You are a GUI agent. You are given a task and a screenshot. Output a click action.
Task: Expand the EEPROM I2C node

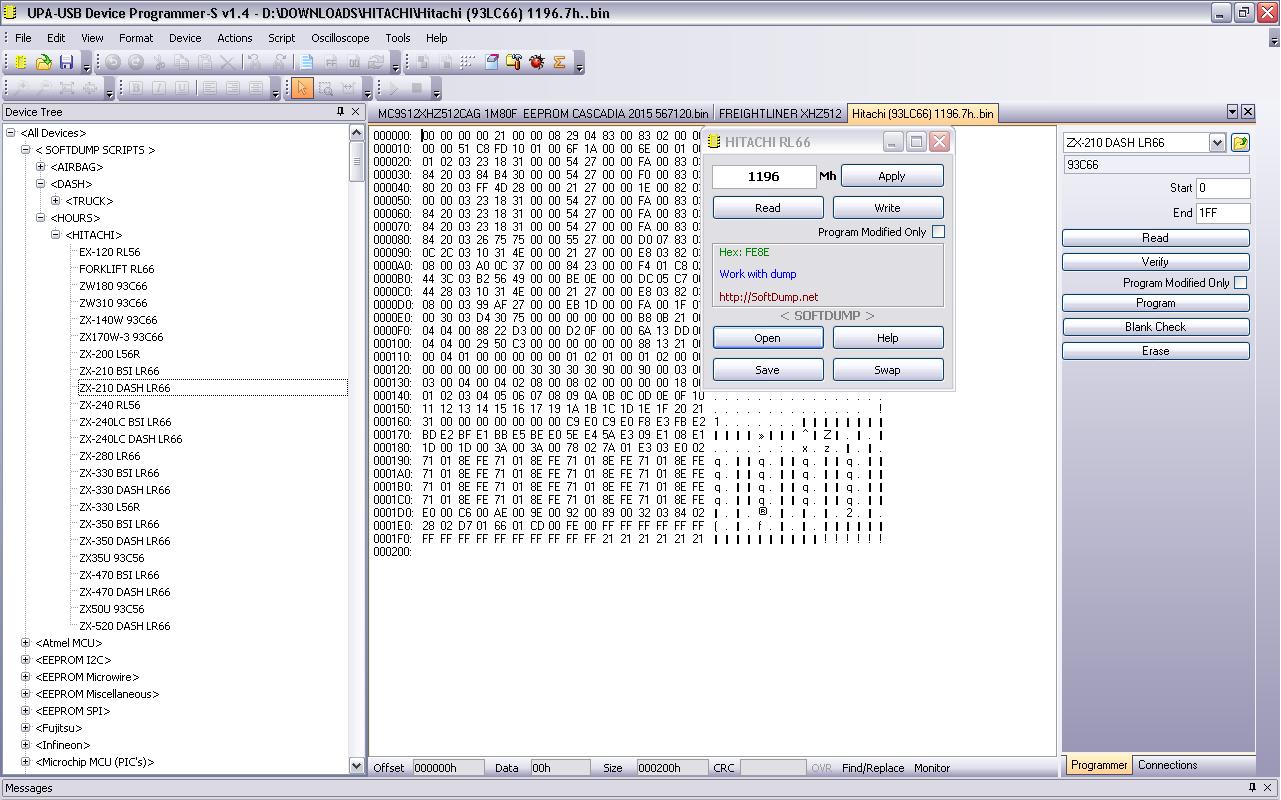tap(25, 660)
